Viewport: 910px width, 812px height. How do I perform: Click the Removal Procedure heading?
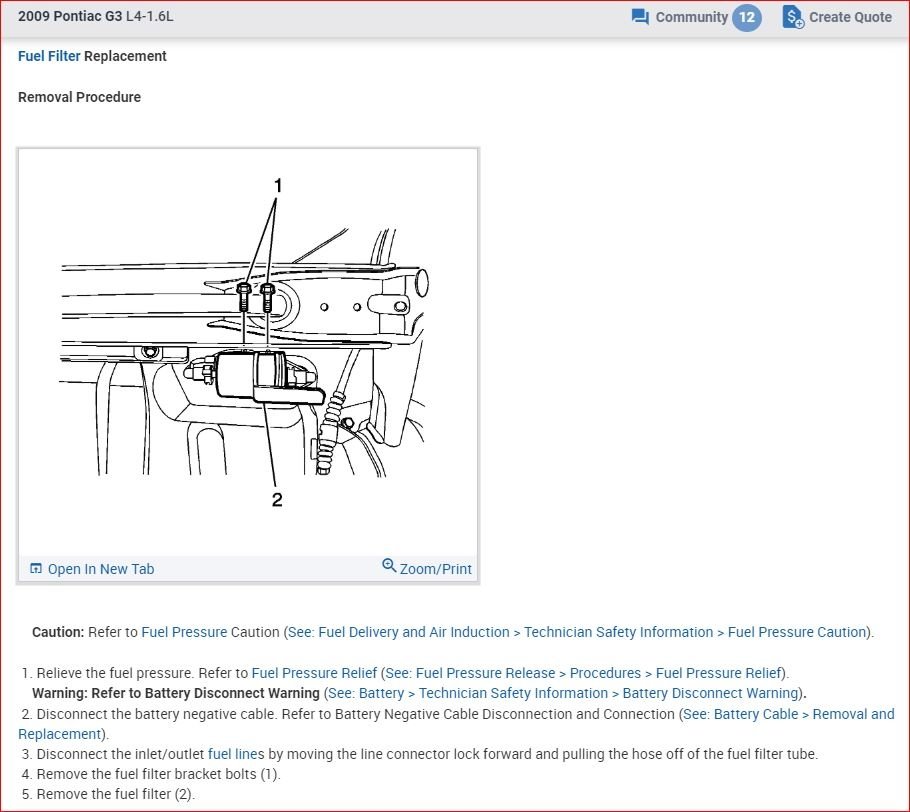80,97
